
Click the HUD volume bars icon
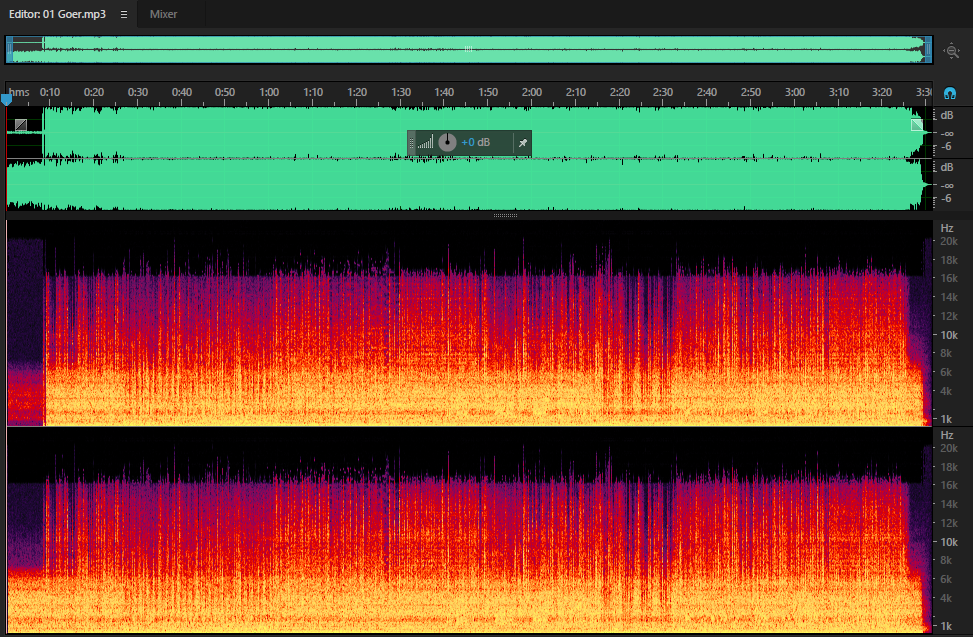tap(425, 143)
